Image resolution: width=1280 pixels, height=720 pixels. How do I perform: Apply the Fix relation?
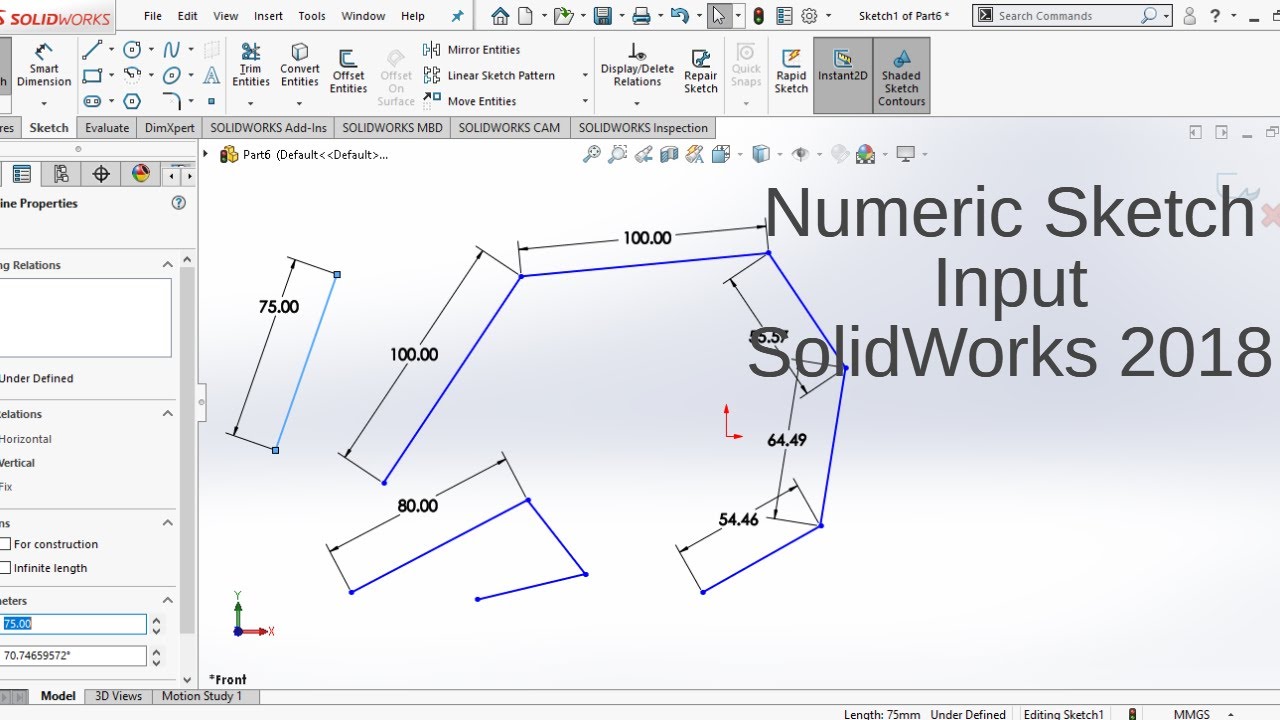click(6, 487)
